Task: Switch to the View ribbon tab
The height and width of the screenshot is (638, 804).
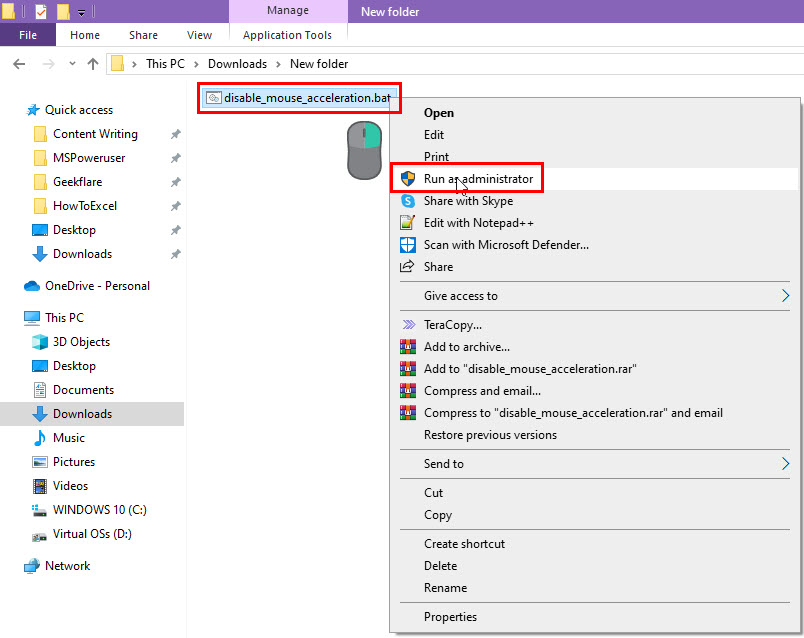Action: click(199, 35)
